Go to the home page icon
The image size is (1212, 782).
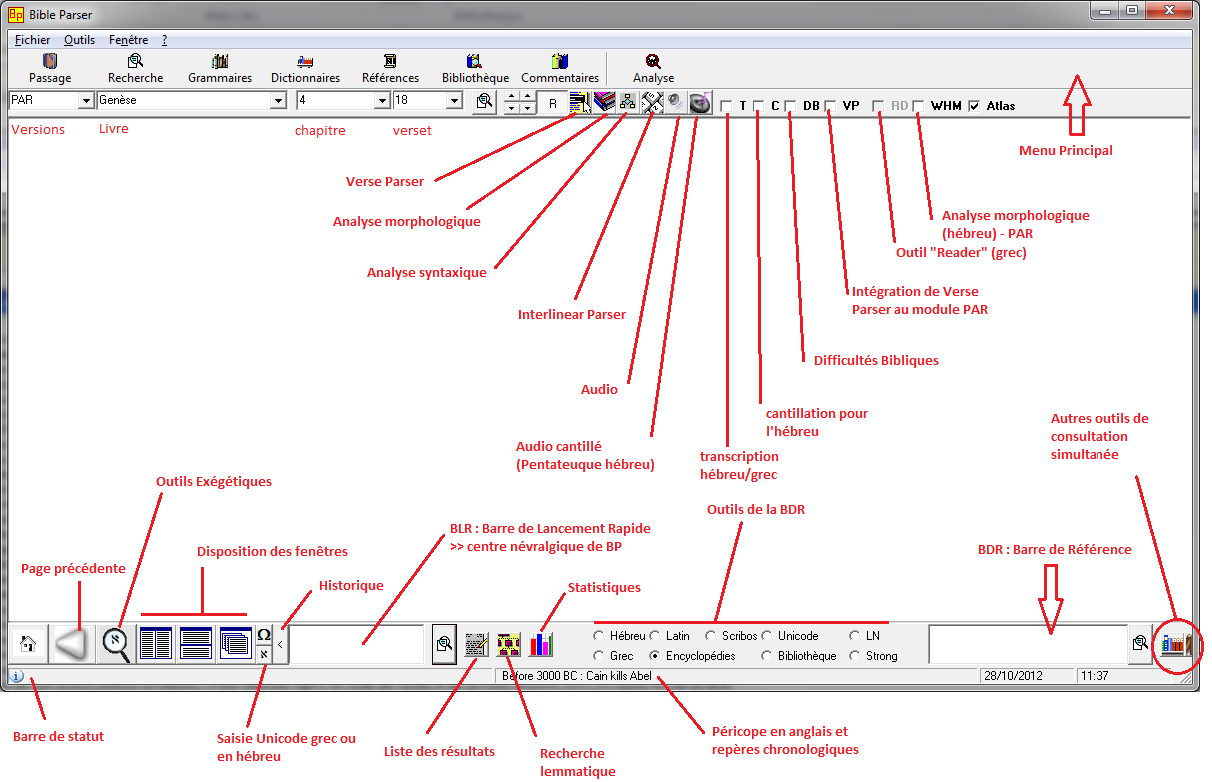[x=28, y=644]
